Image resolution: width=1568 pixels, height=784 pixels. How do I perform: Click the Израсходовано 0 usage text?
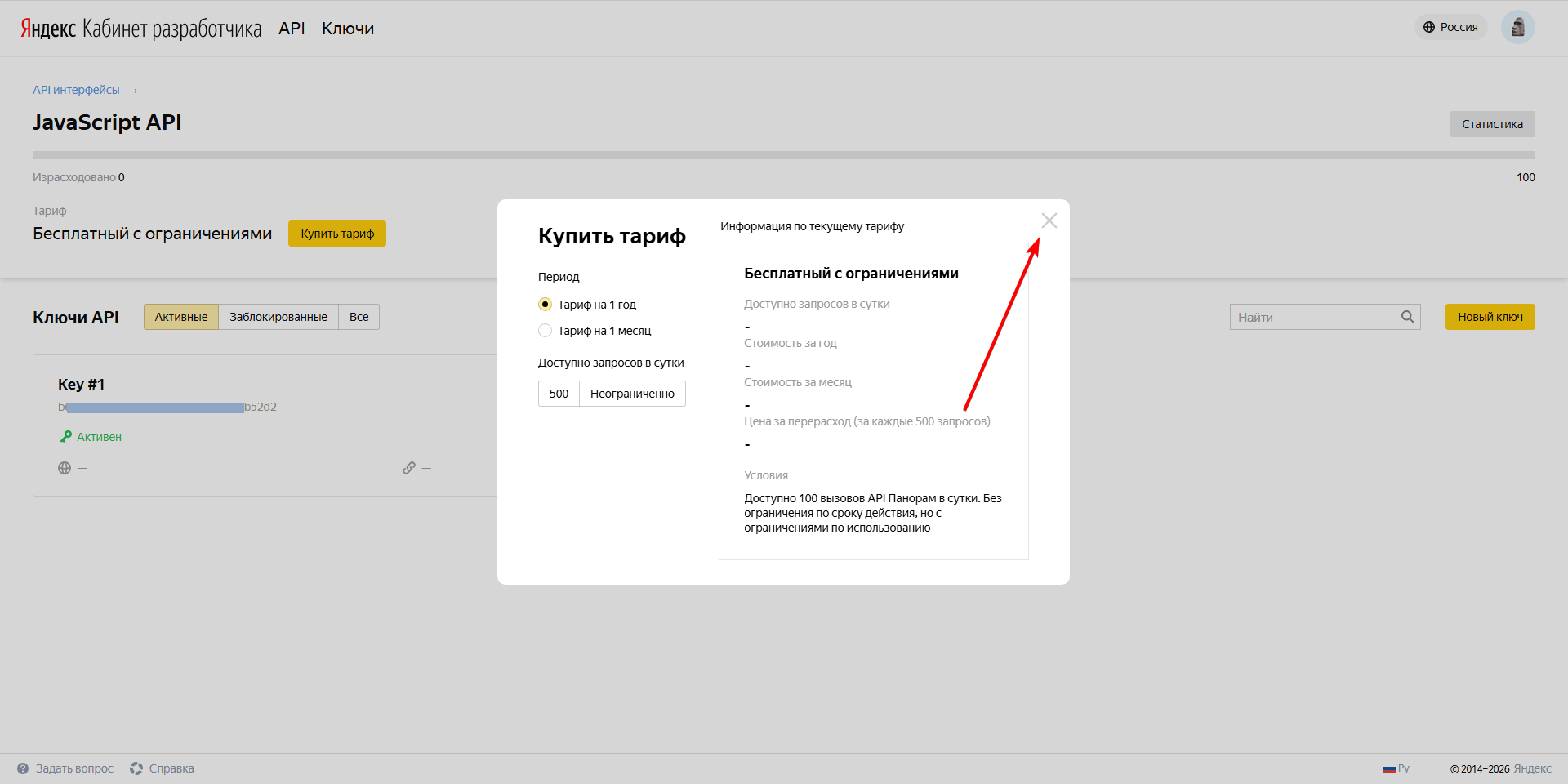click(x=78, y=177)
